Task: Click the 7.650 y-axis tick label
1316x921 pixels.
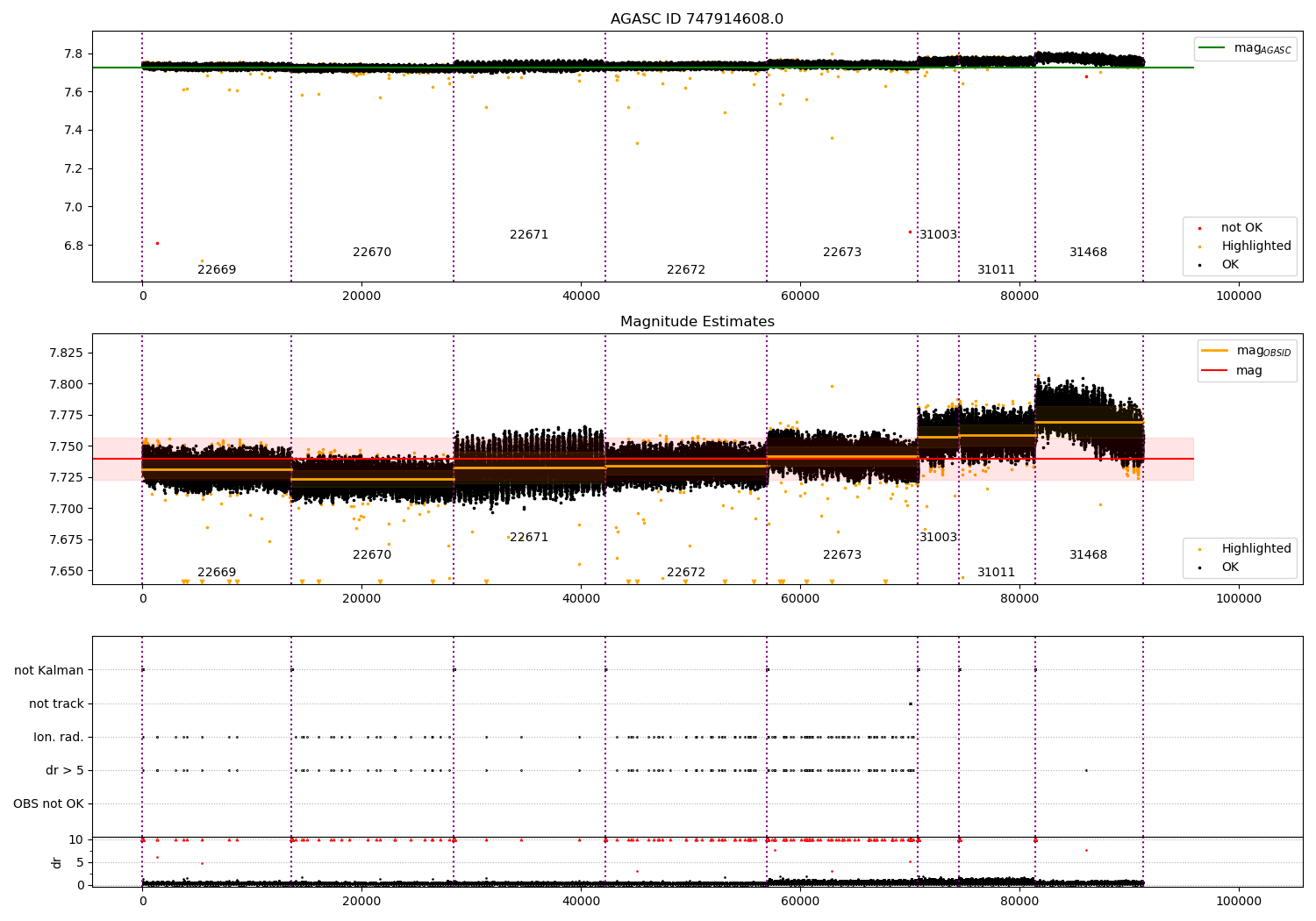Action: [66, 571]
